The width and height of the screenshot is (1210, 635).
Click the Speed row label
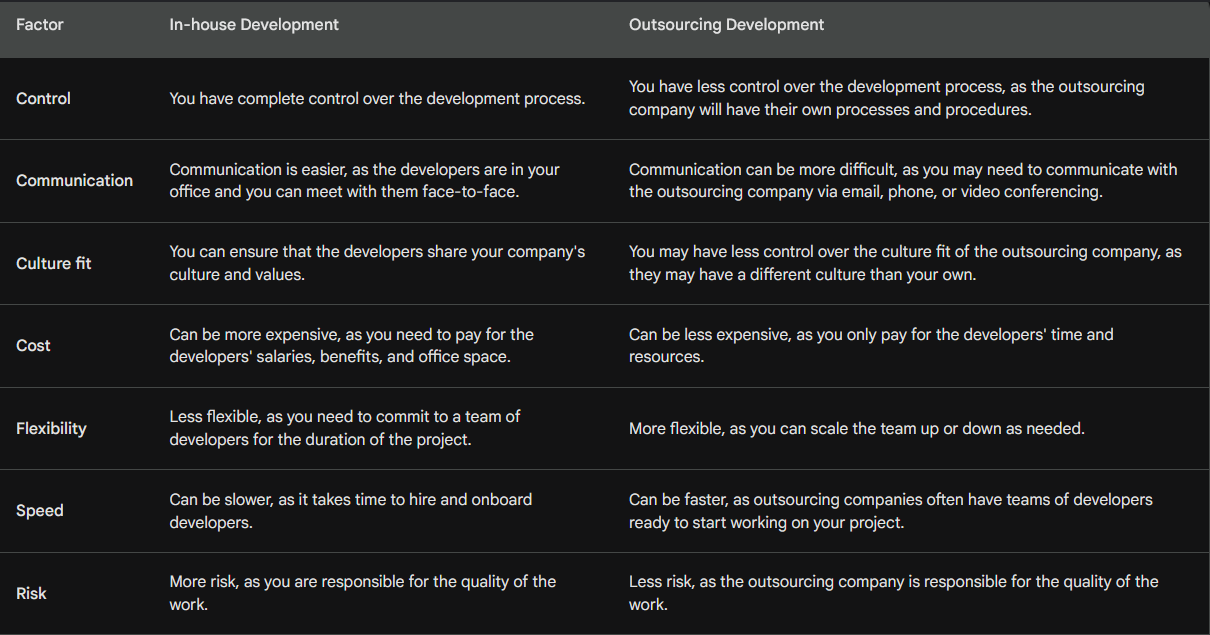40,511
